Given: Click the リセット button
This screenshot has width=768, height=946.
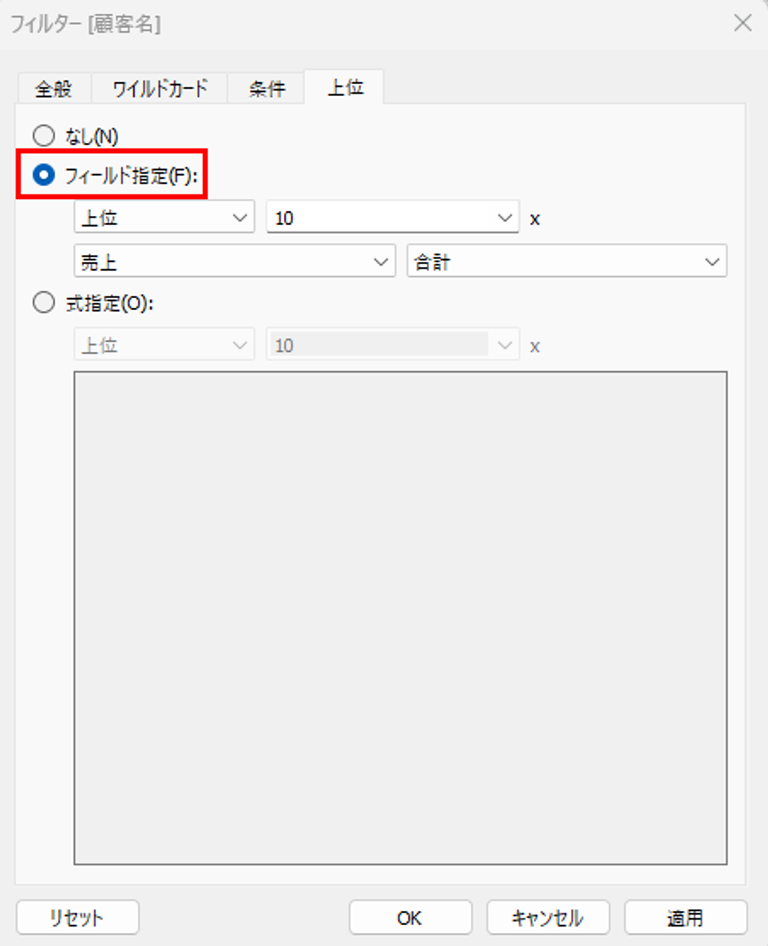Looking at the screenshot, I should tap(77, 918).
